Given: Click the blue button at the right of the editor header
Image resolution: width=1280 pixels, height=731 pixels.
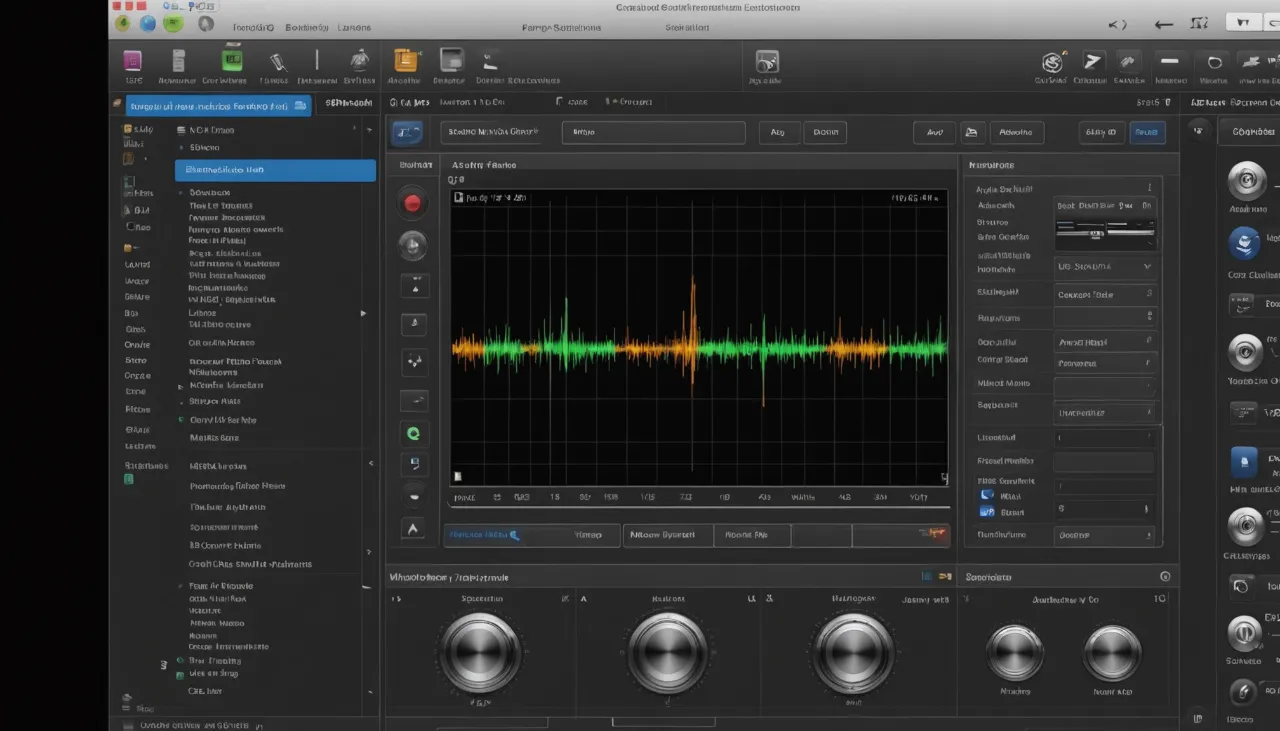Looking at the screenshot, I should [x=1147, y=132].
